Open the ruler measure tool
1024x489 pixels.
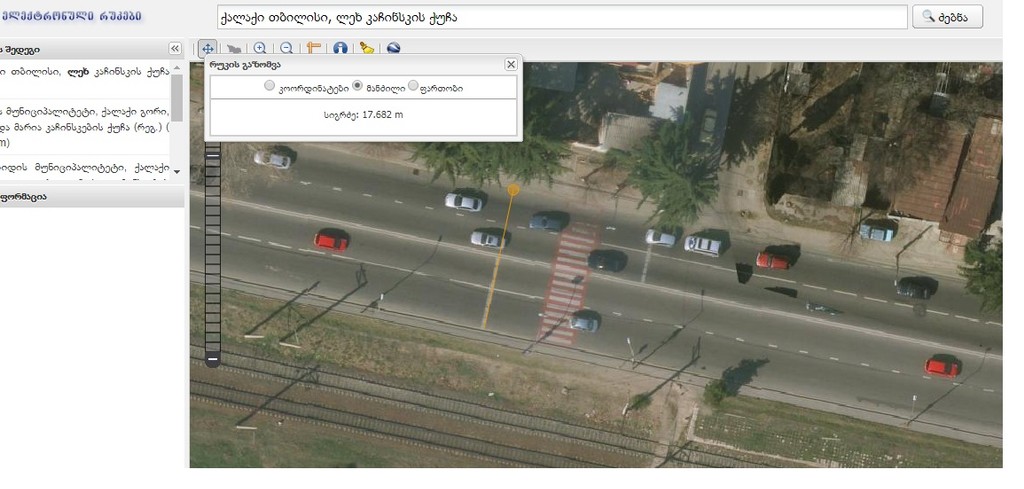pyautogui.click(x=313, y=48)
